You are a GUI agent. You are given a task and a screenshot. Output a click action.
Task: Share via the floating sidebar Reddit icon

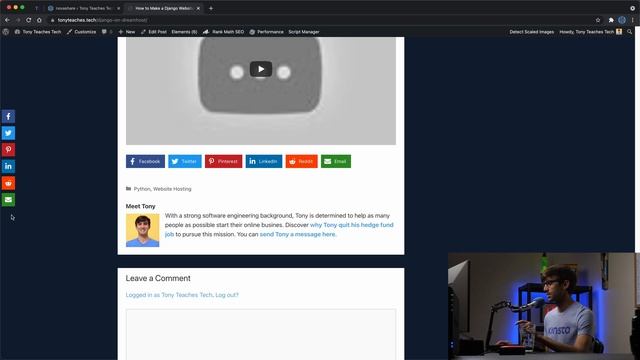point(8,183)
